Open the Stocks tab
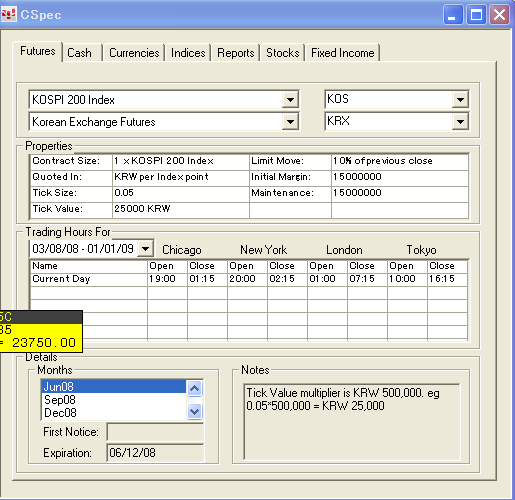 click(282, 53)
